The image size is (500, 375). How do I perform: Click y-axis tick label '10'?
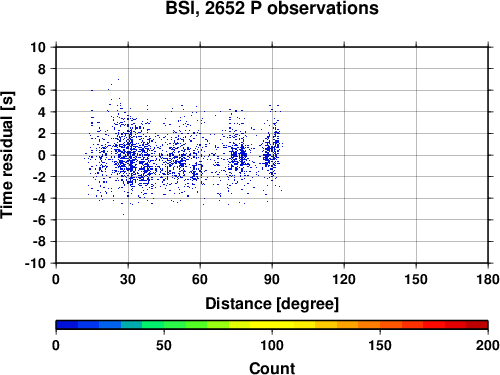click(x=38, y=47)
